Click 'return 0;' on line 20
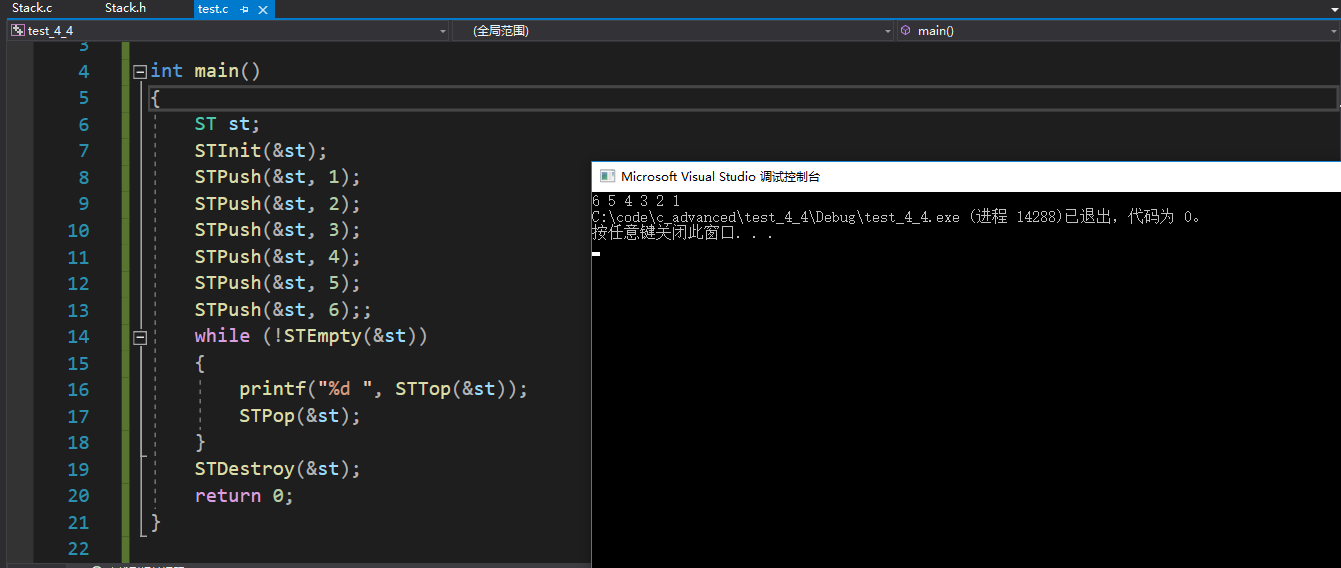This screenshot has height=568, width=1341. tap(245, 496)
